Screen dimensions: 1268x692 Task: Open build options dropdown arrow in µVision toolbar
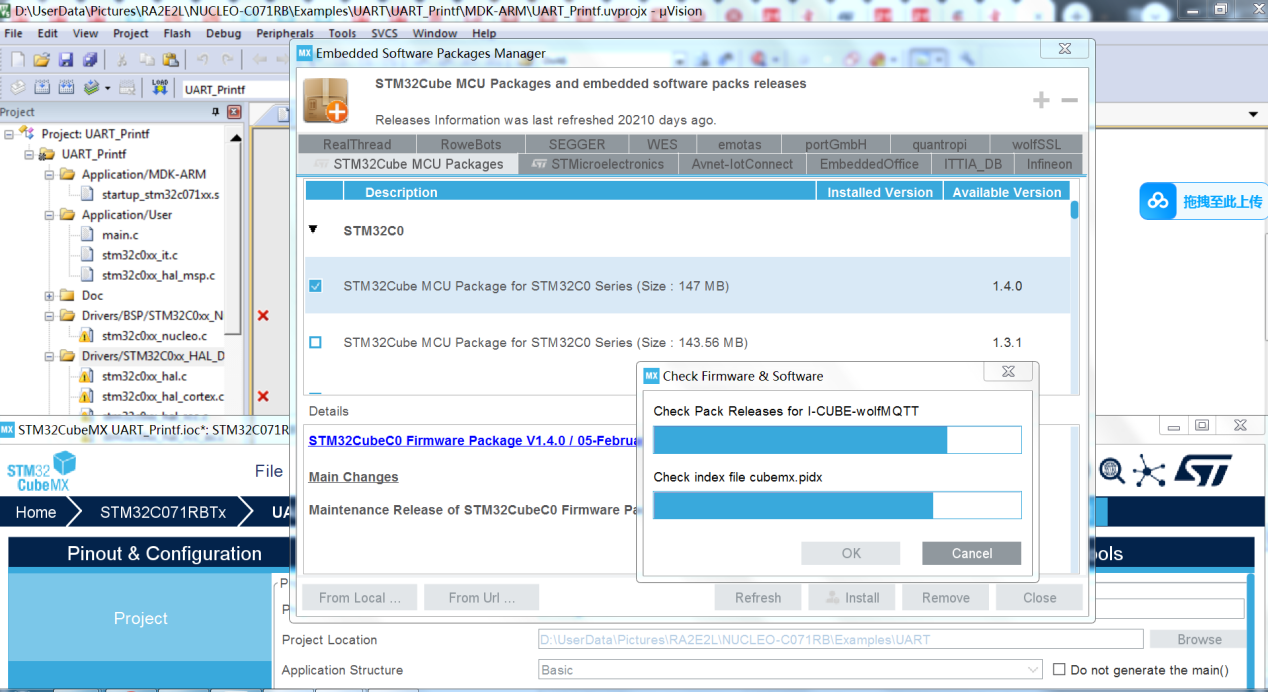pyautogui.click(x=108, y=88)
